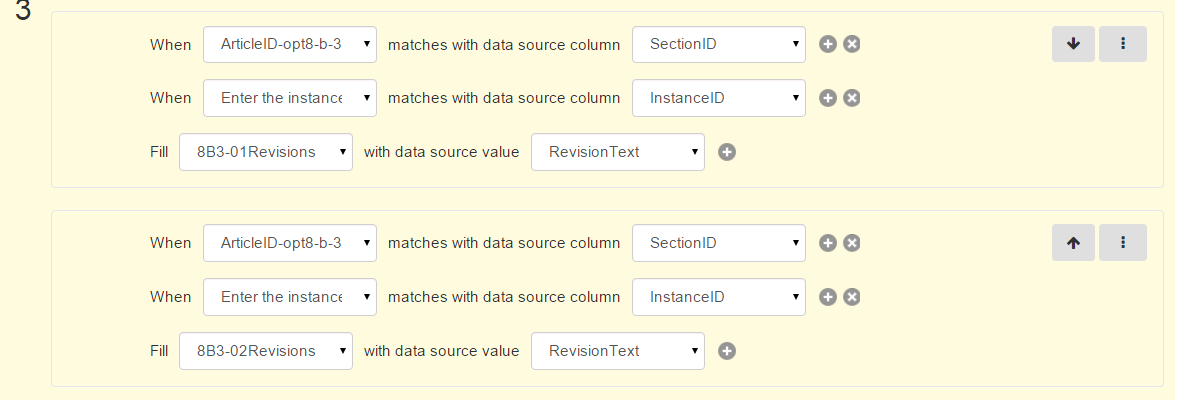Open second rule's RevisionText value dropdown
This screenshot has height=400, width=1184.
tap(618, 351)
